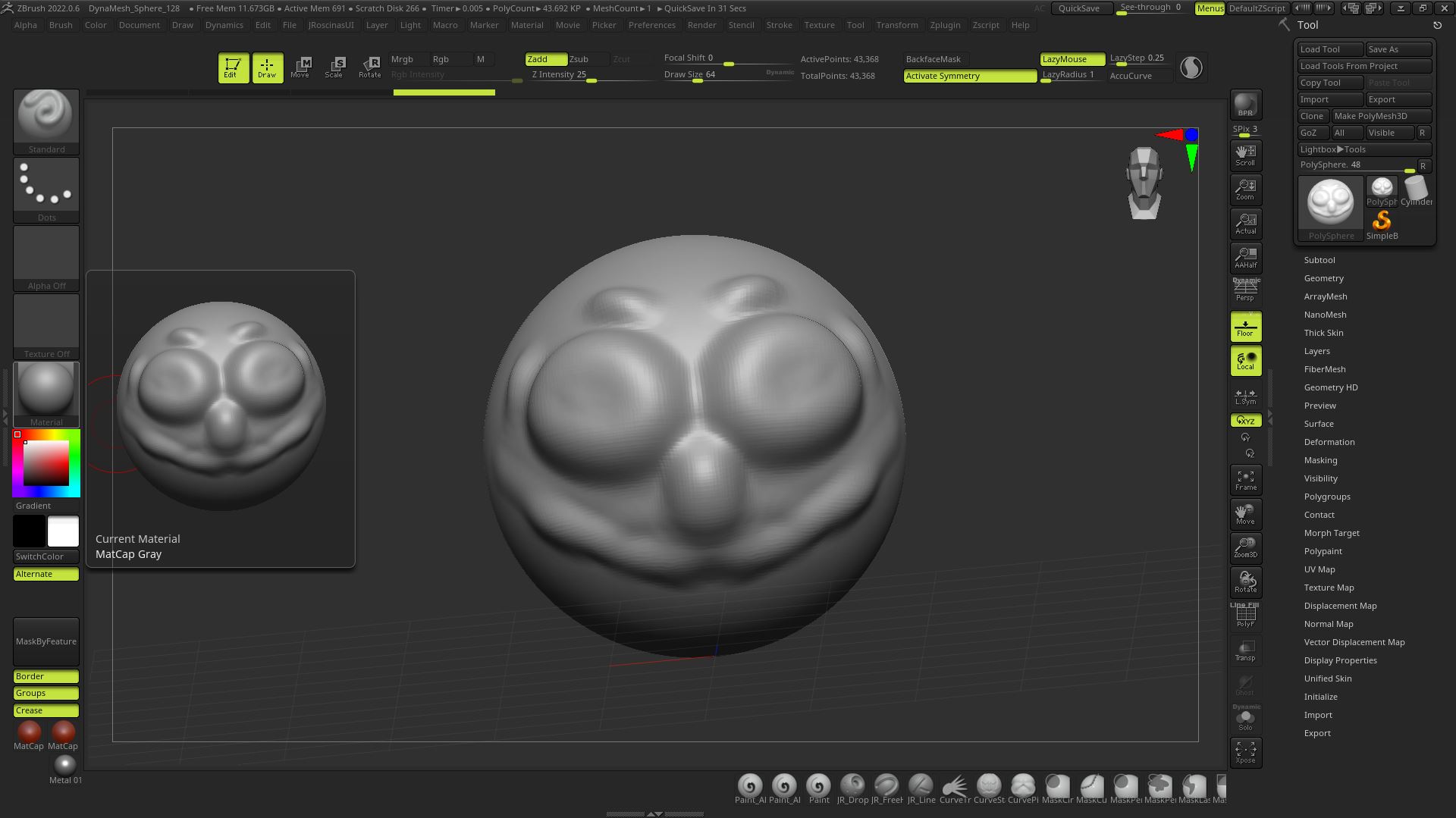The width and height of the screenshot is (1456, 818).
Task: Open the Preferences menu
Action: tap(651, 25)
